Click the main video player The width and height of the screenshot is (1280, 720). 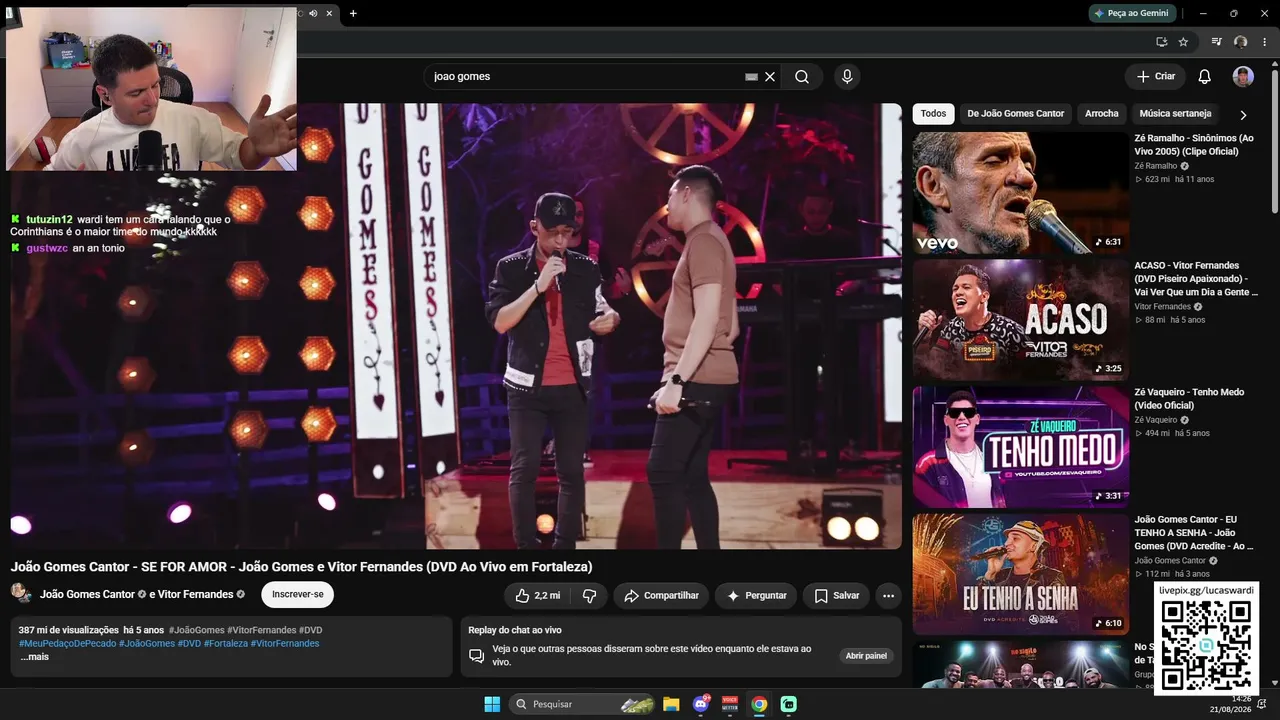point(456,326)
